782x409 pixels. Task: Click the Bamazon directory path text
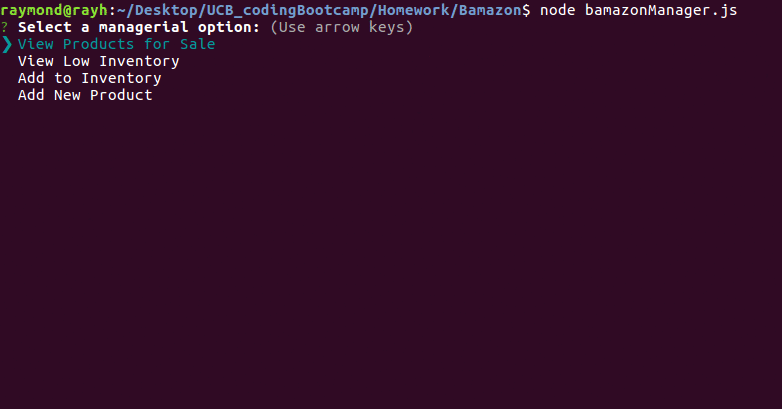coord(490,10)
